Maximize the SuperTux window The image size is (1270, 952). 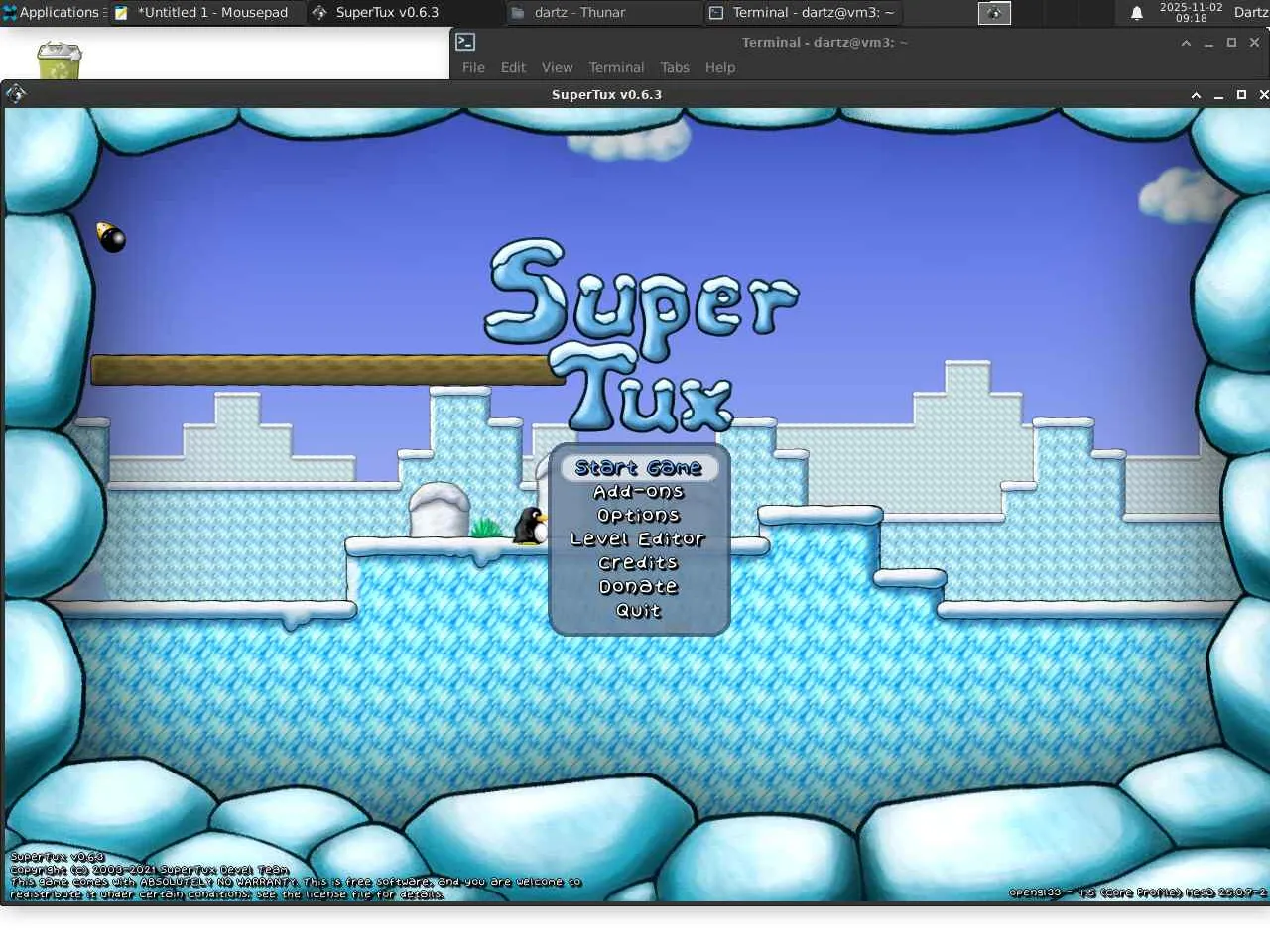1241,95
